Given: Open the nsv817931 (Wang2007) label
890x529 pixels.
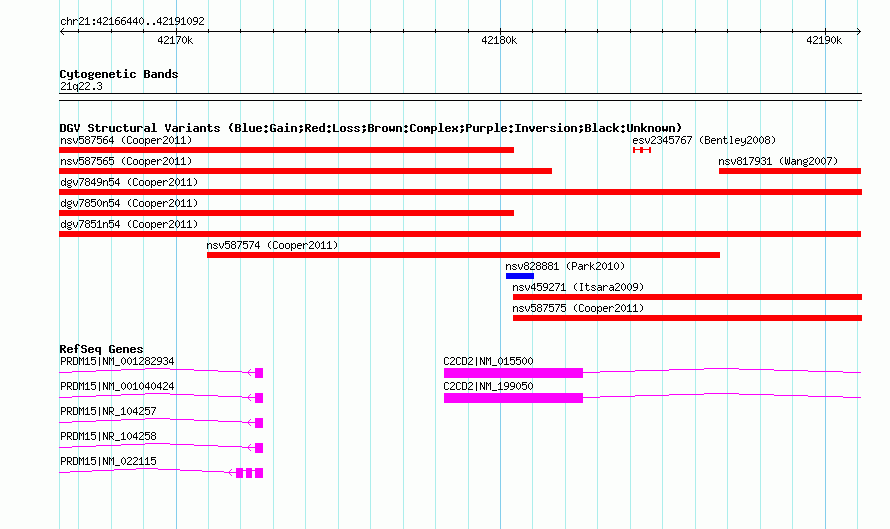Looking at the screenshot, I should [778, 161].
